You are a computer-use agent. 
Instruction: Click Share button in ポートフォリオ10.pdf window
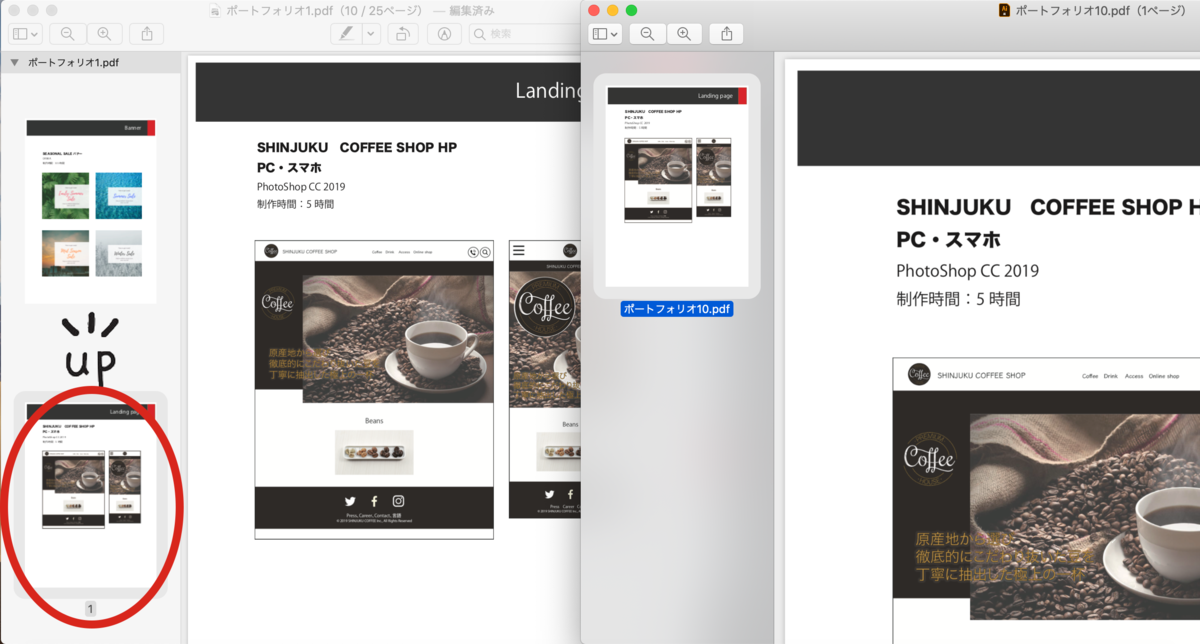click(x=727, y=34)
